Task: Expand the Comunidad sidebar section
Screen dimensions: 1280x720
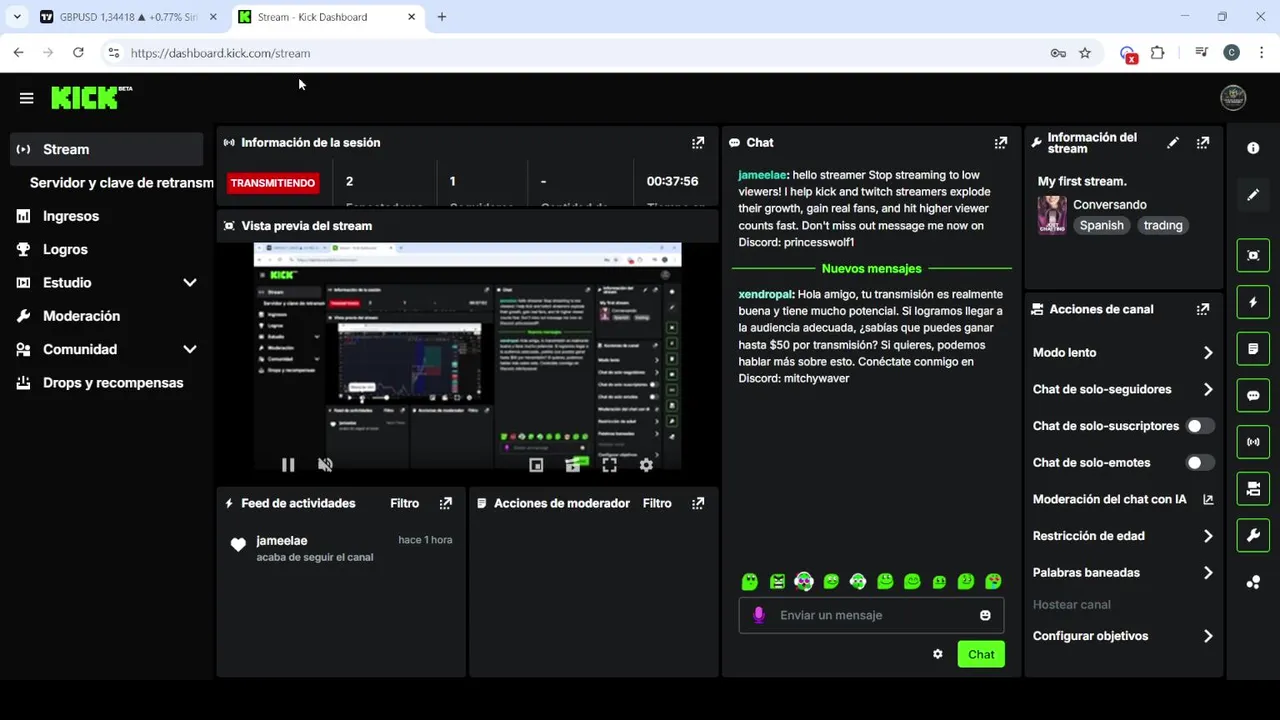Action: [x=190, y=349]
